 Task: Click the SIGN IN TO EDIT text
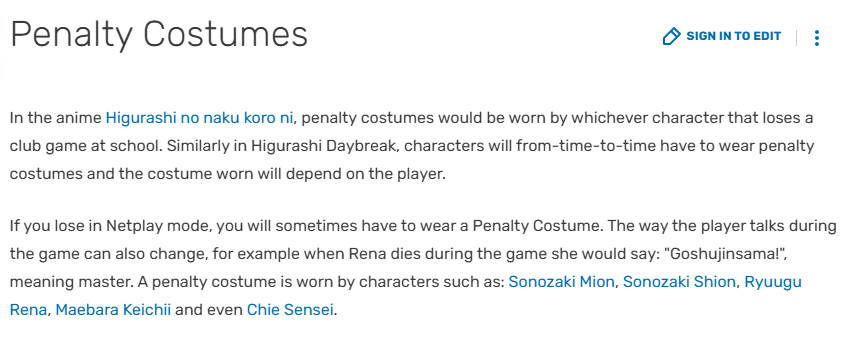tap(733, 36)
